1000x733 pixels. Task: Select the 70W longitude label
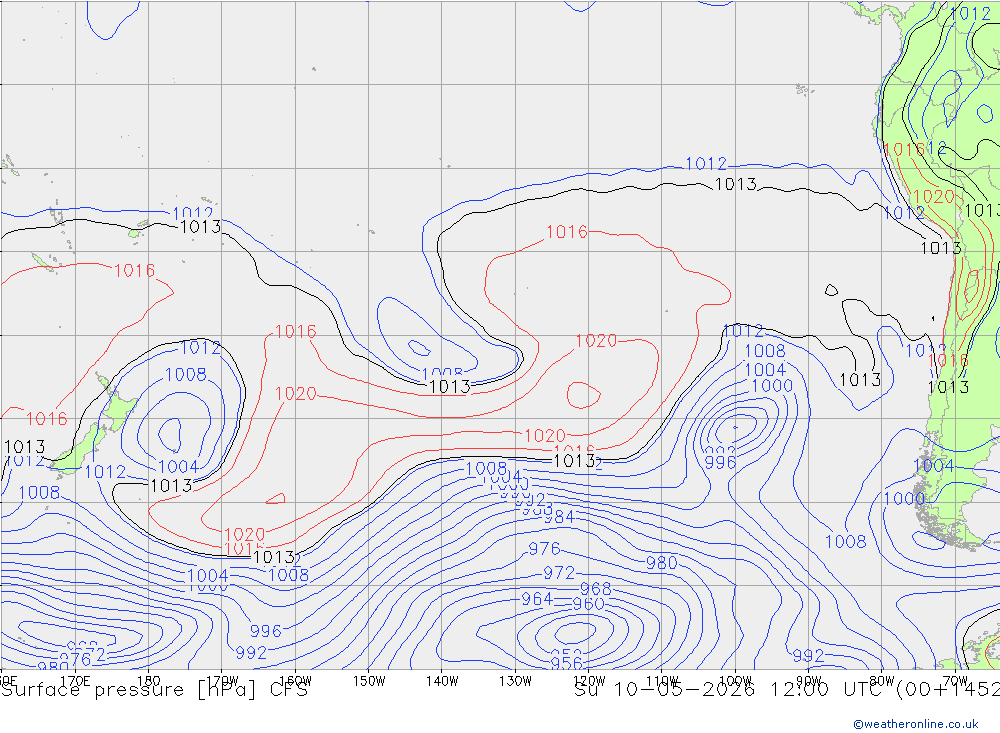[x=955, y=681]
